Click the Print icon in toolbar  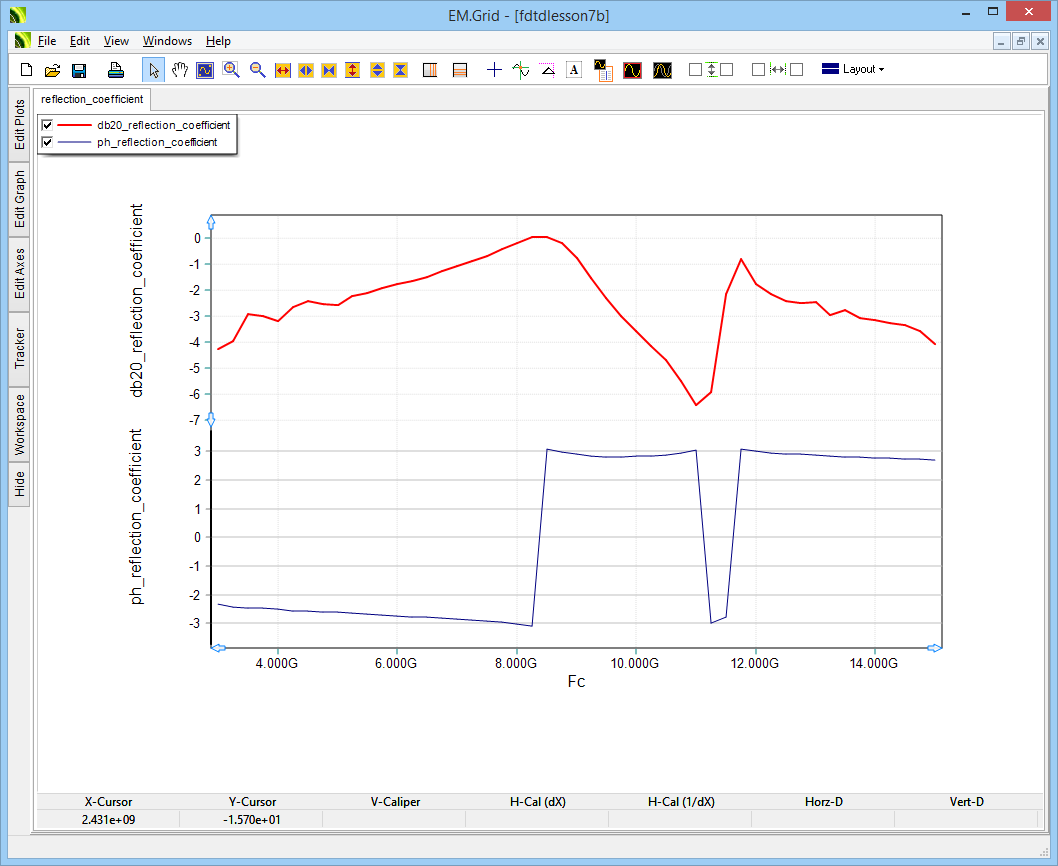(x=116, y=70)
